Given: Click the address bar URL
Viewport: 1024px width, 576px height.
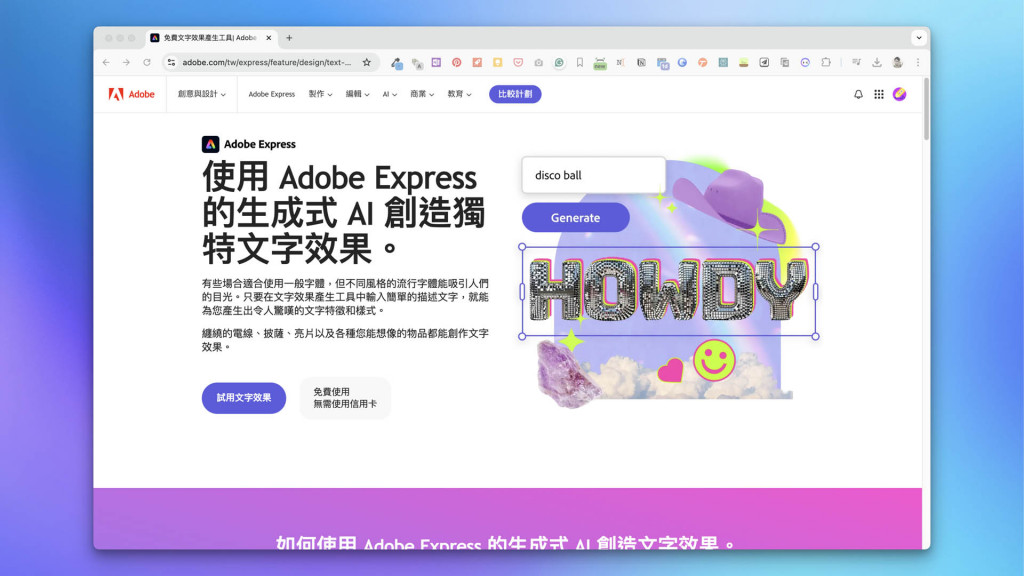Looking at the screenshot, I should [266, 63].
